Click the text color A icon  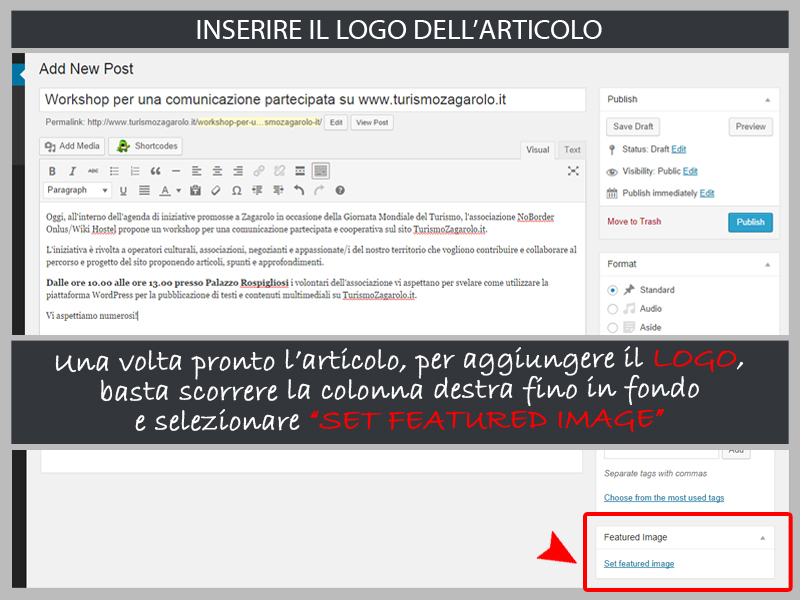(x=164, y=191)
